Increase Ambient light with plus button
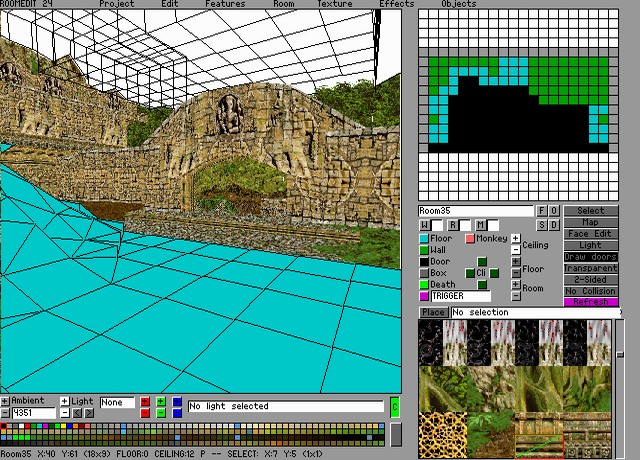The image size is (640, 460). (x=5, y=401)
